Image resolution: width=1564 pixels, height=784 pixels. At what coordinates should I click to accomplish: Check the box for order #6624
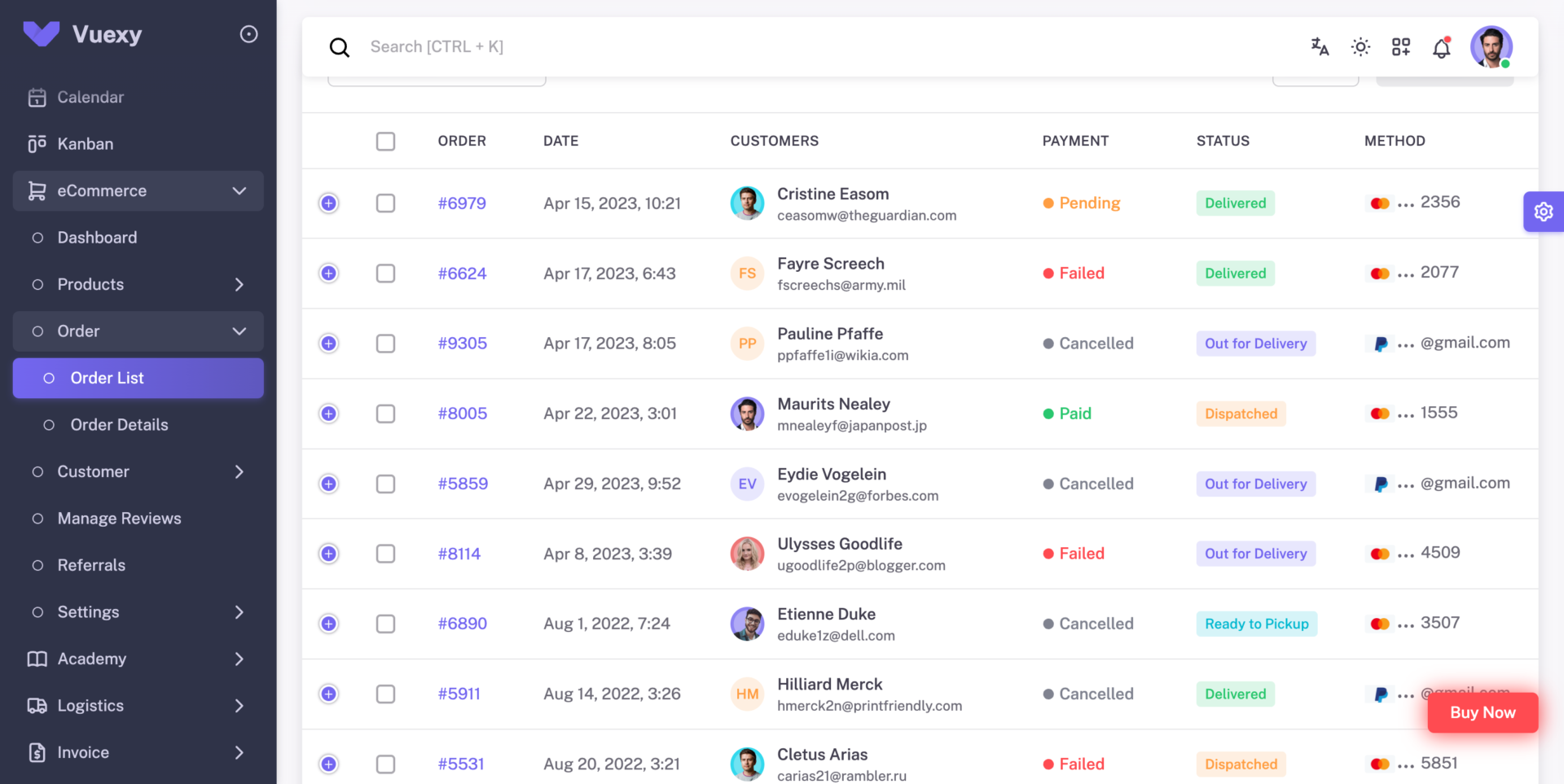(x=386, y=274)
